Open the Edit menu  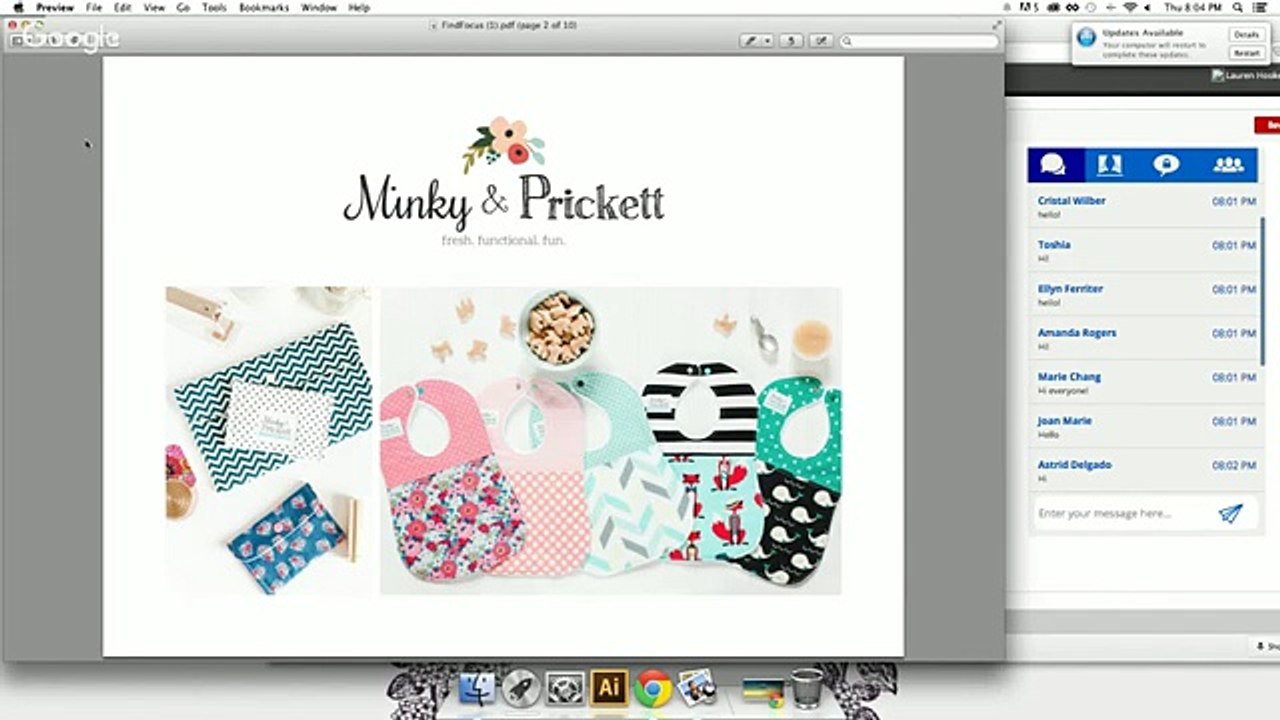click(x=122, y=7)
